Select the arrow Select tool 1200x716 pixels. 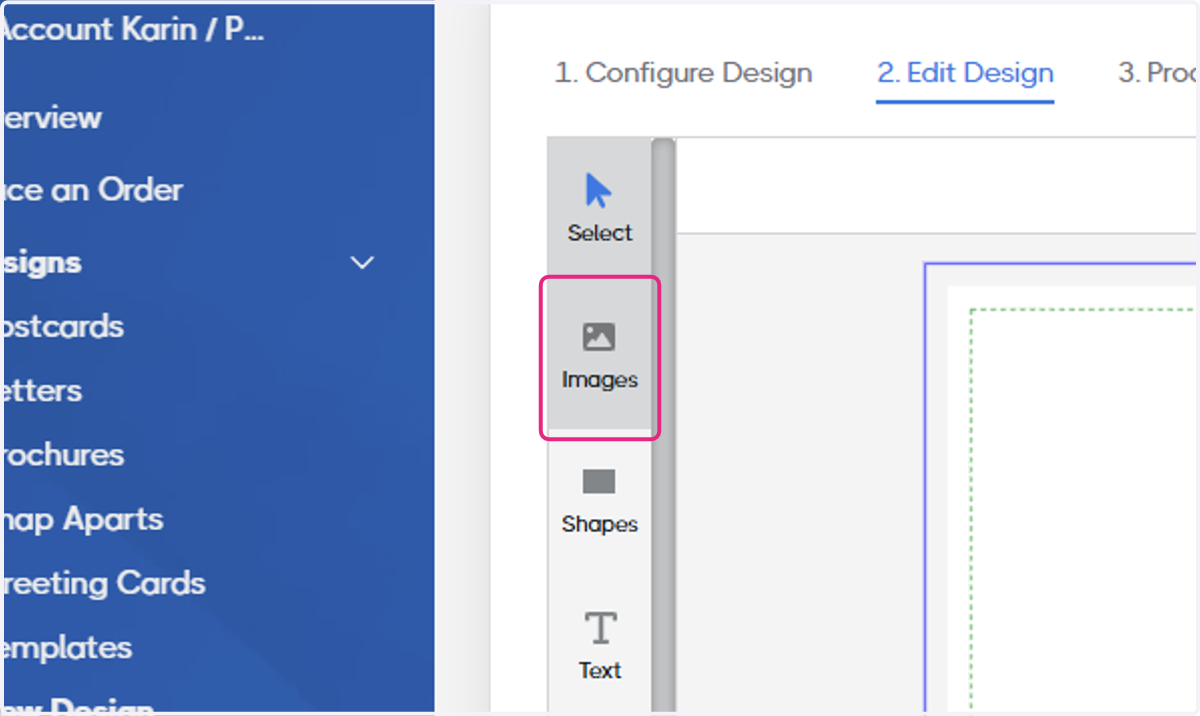click(599, 208)
